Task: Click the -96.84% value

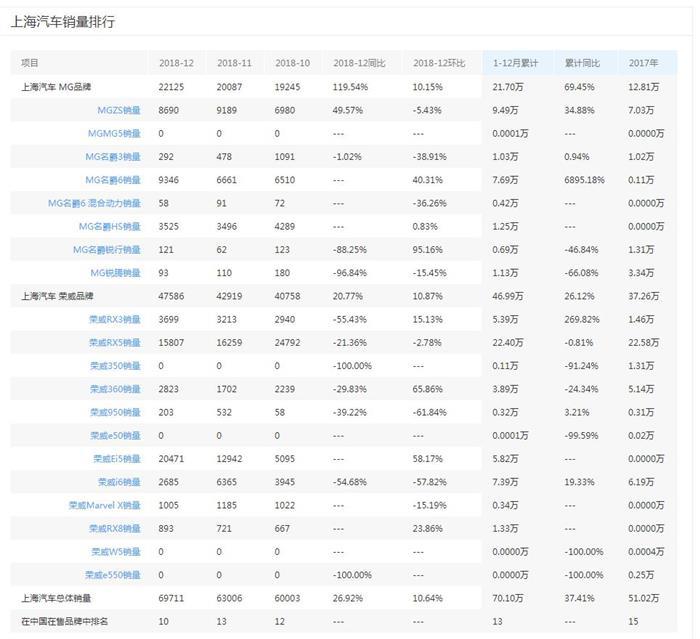Action: tap(350, 273)
